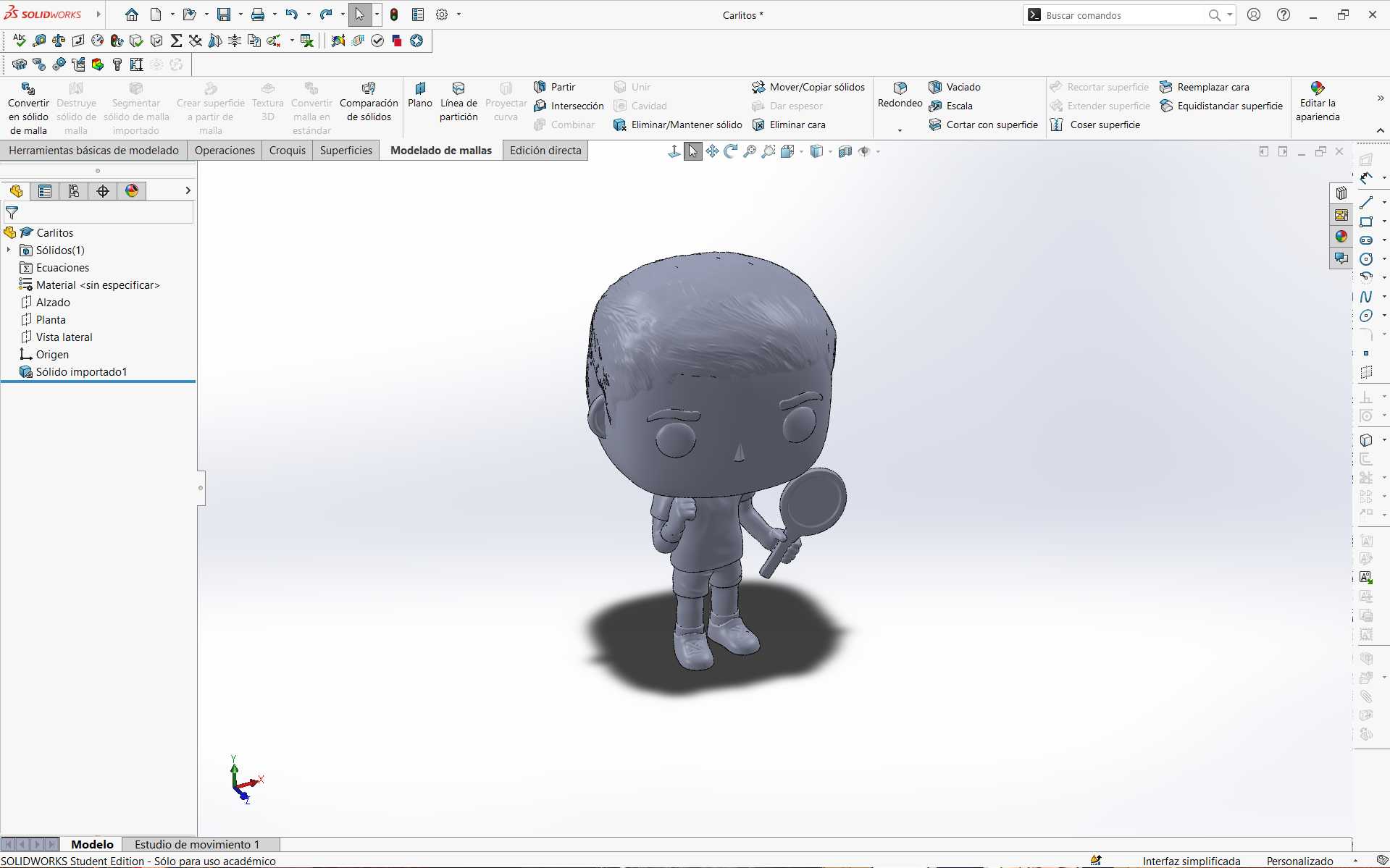Screen dimensions: 1390x868
Task: Open Eliminar/Mantener sólido tool
Action: click(678, 125)
